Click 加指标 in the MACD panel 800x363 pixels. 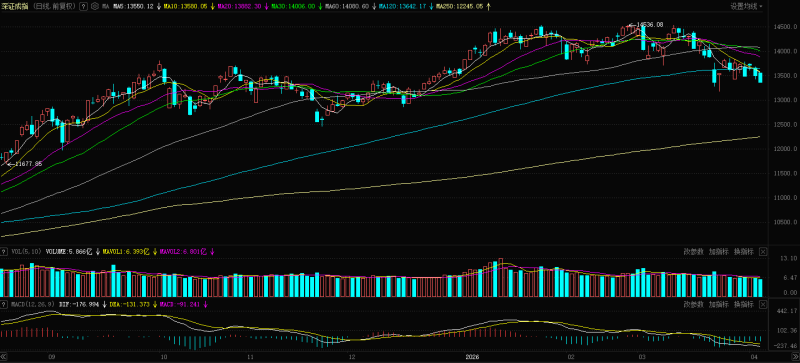tap(719, 304)
